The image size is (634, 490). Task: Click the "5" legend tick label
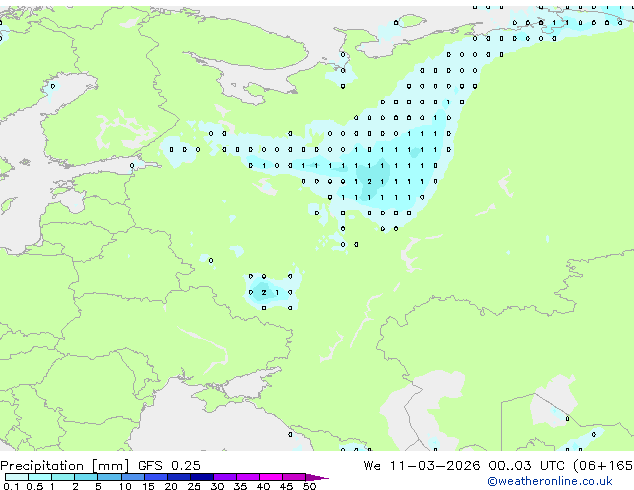coord(98,486)
